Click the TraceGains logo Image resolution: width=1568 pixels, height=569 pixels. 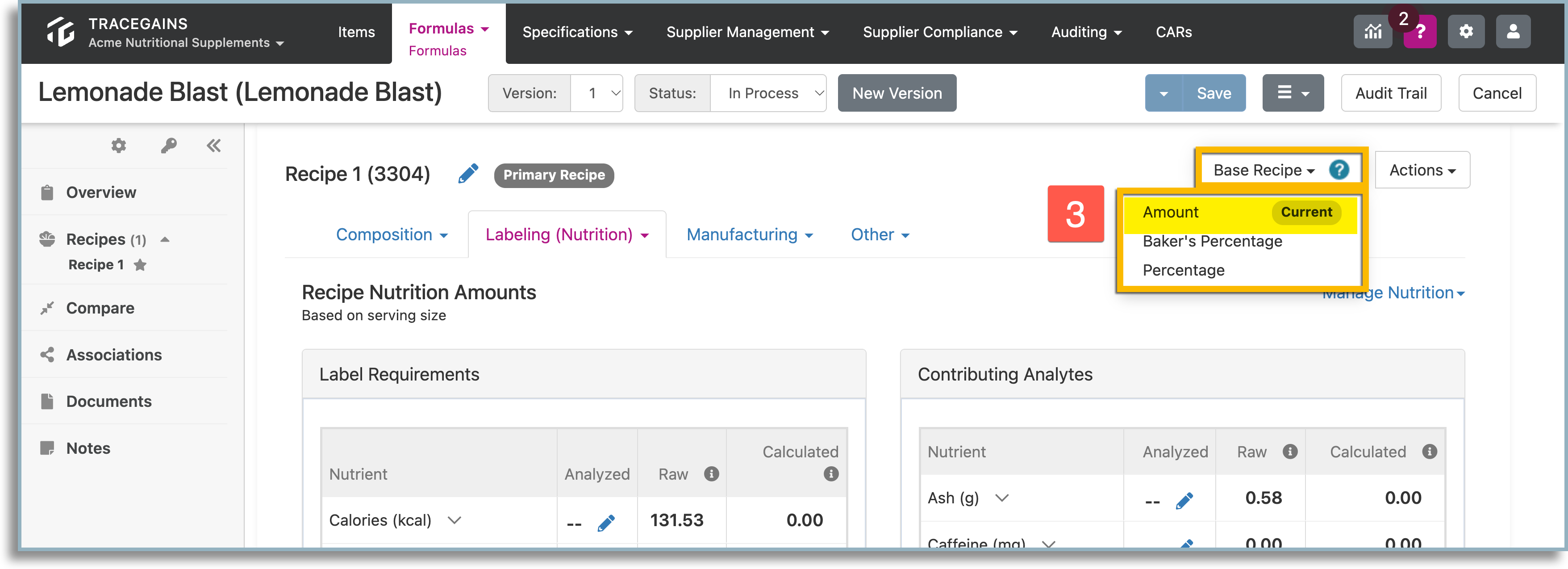point(61,32)
